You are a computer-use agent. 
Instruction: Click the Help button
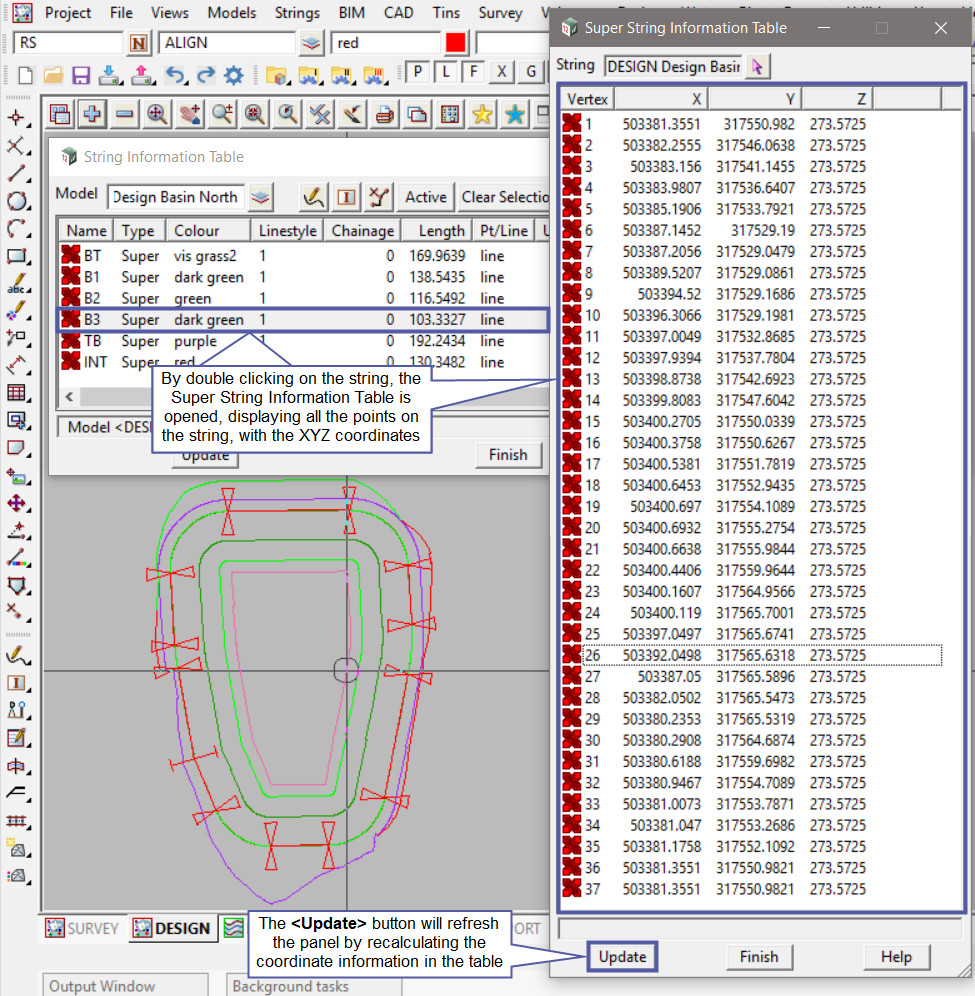pyautogui.click(x=896, y=957)
